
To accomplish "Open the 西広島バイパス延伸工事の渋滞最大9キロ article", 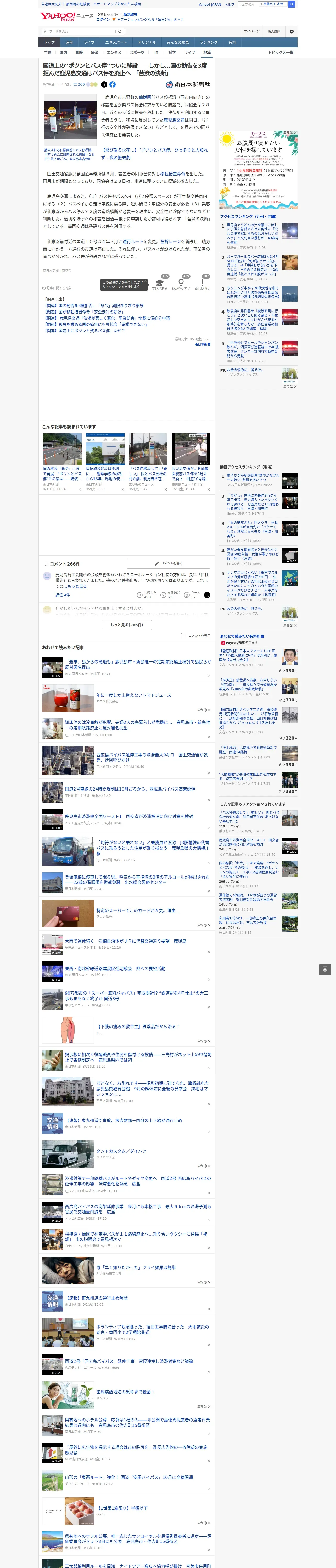I will 152,757.
